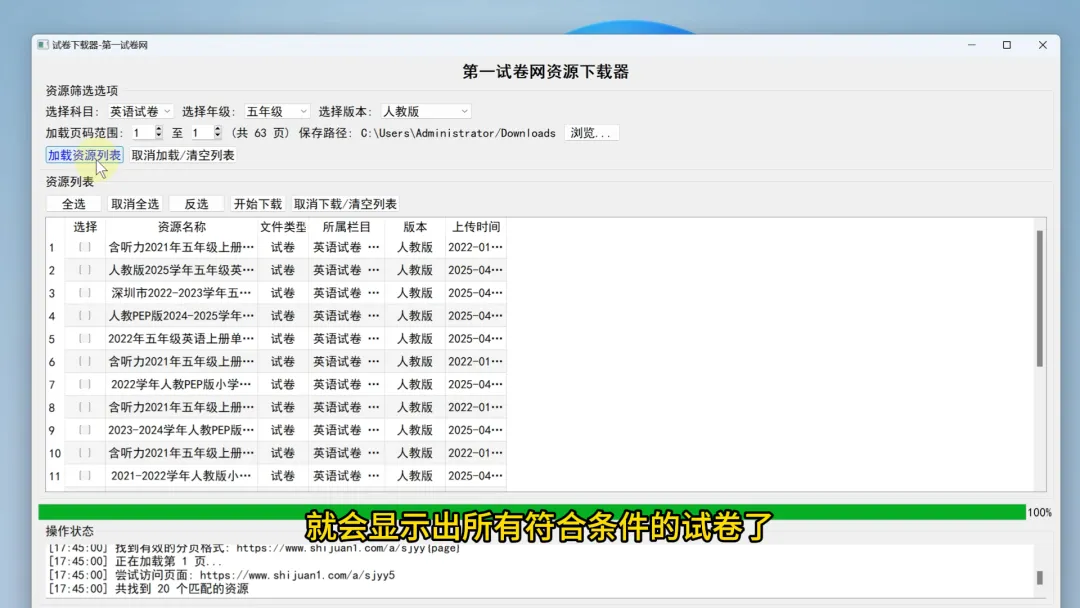Select resource 人教PEP版2024-2025学年 in row 4

pos(182,315)
